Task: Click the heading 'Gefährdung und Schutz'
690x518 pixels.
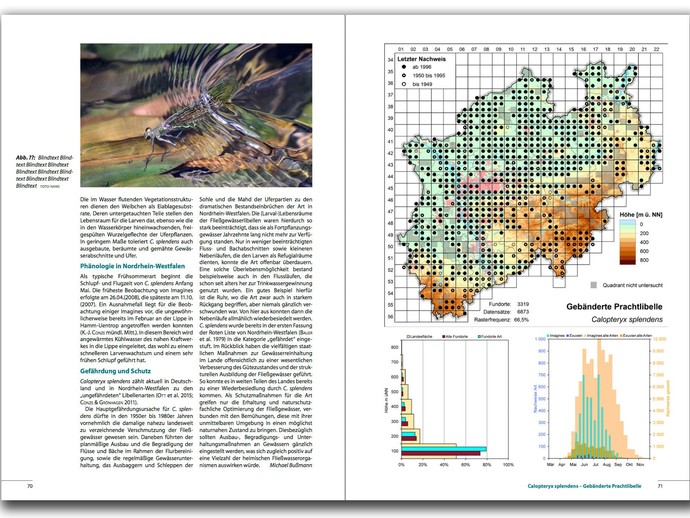Action: [x=115, y=371]
